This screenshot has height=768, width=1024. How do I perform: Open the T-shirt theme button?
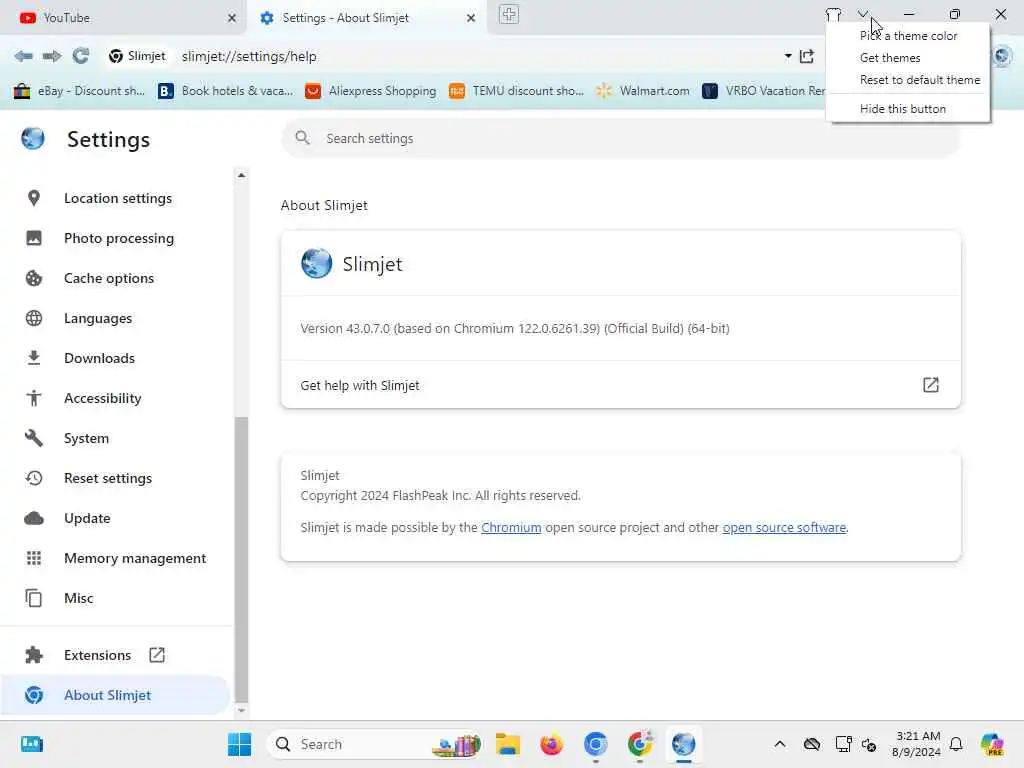click(x=833, y=14)
